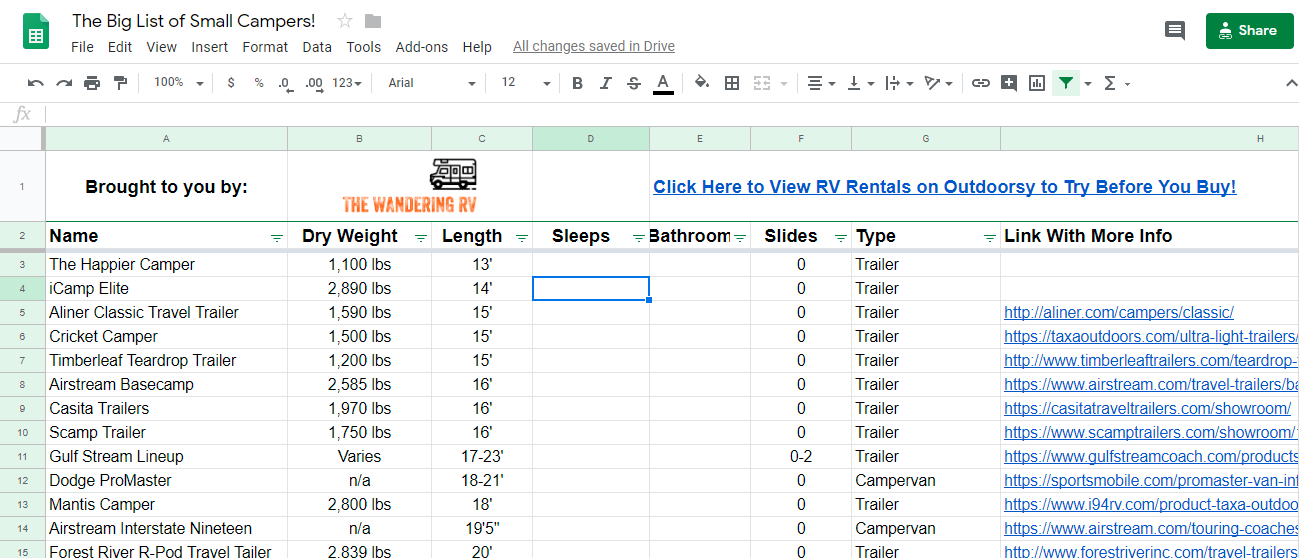This screenshot has height=558, width=1299.
Task: Open text rotation dropdown
Action: pyautogui.click(x=939, y=83)
